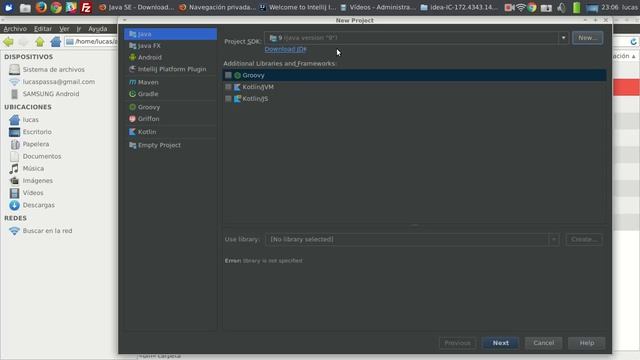Select Java project type

170,34
